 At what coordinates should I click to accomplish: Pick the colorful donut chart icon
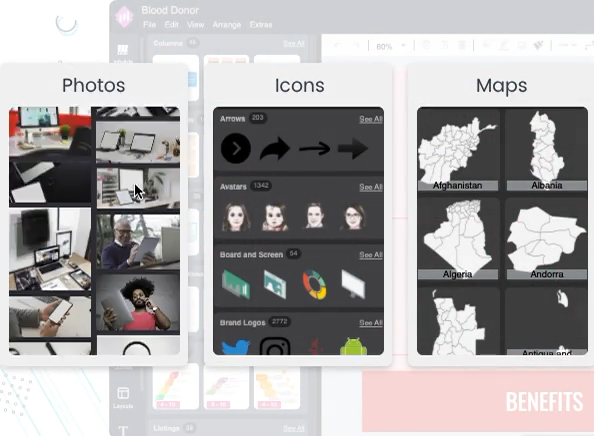(314, 284)
